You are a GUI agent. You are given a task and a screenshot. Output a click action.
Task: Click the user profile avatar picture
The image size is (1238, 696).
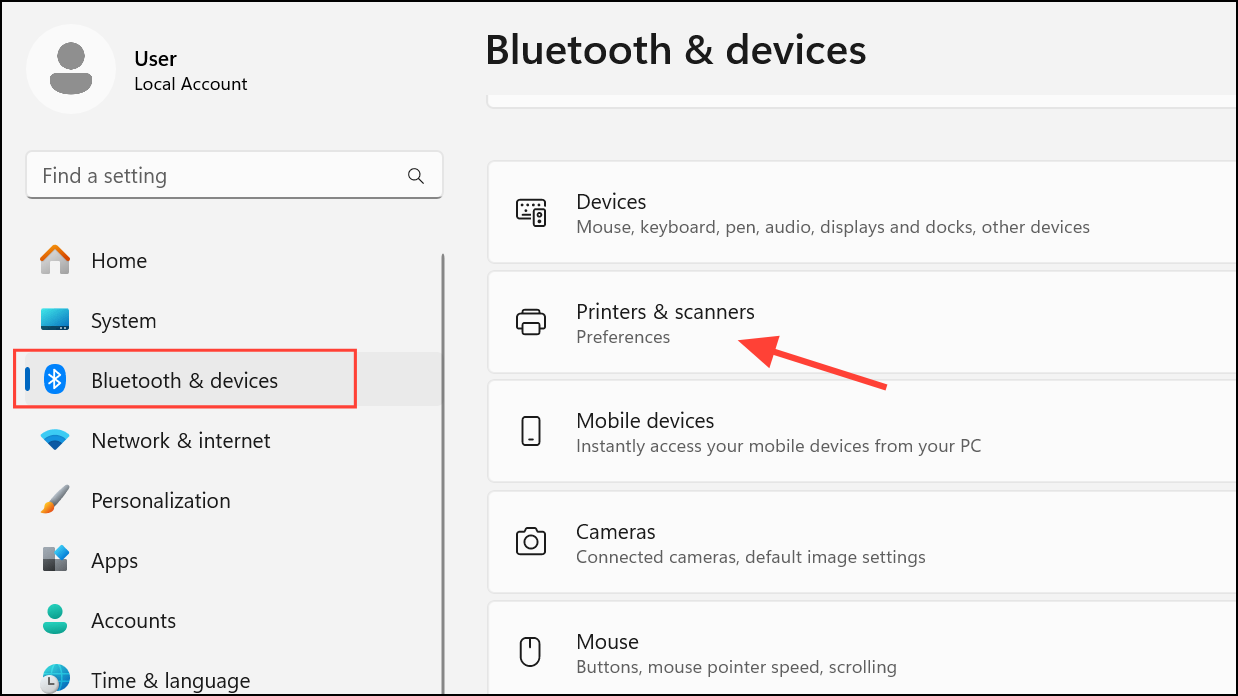71,69
